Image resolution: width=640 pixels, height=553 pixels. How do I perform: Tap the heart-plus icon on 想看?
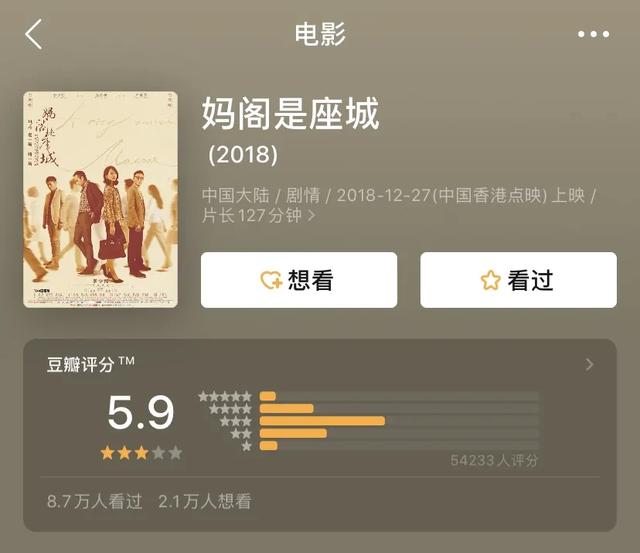point(271,280)
